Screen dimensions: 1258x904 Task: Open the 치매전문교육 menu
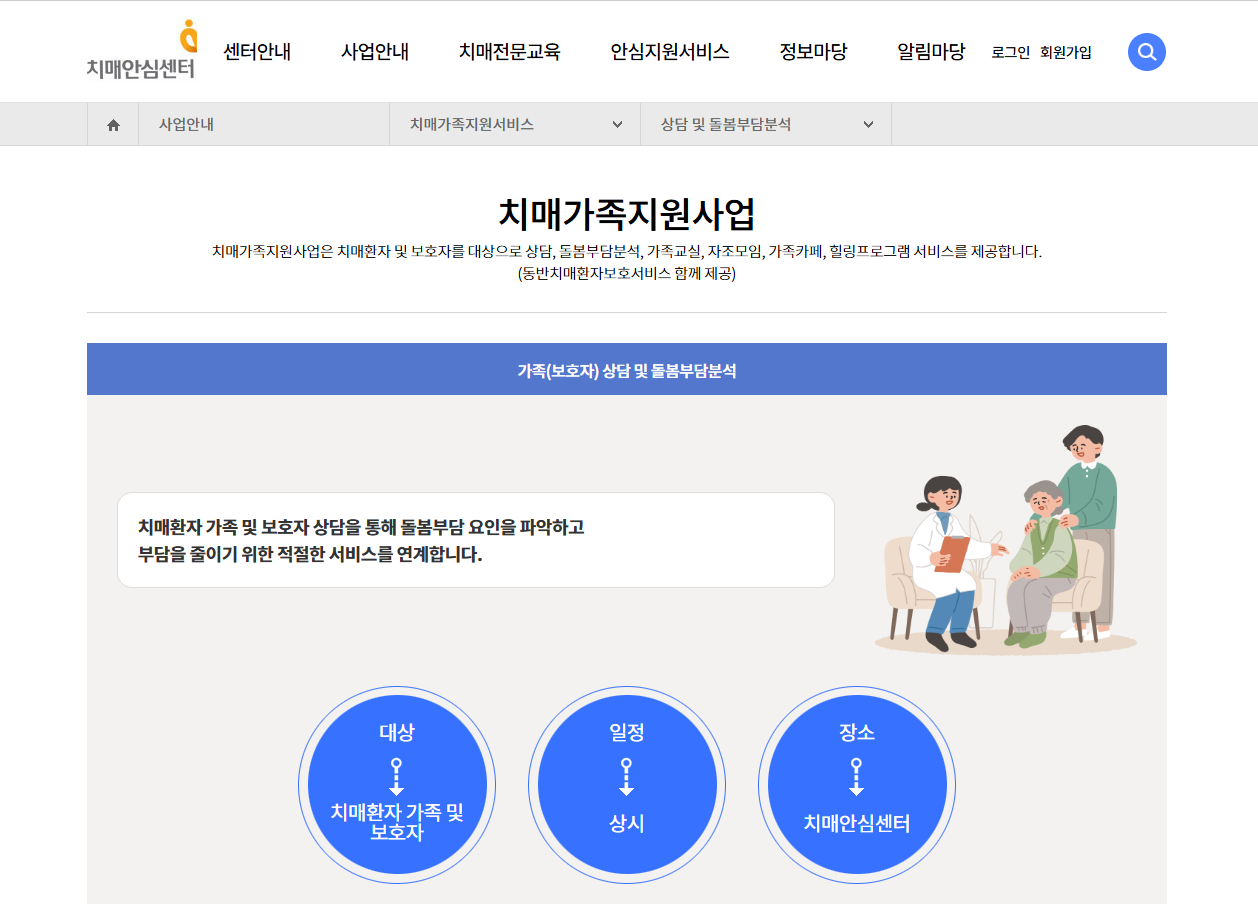tap(511, 52)
